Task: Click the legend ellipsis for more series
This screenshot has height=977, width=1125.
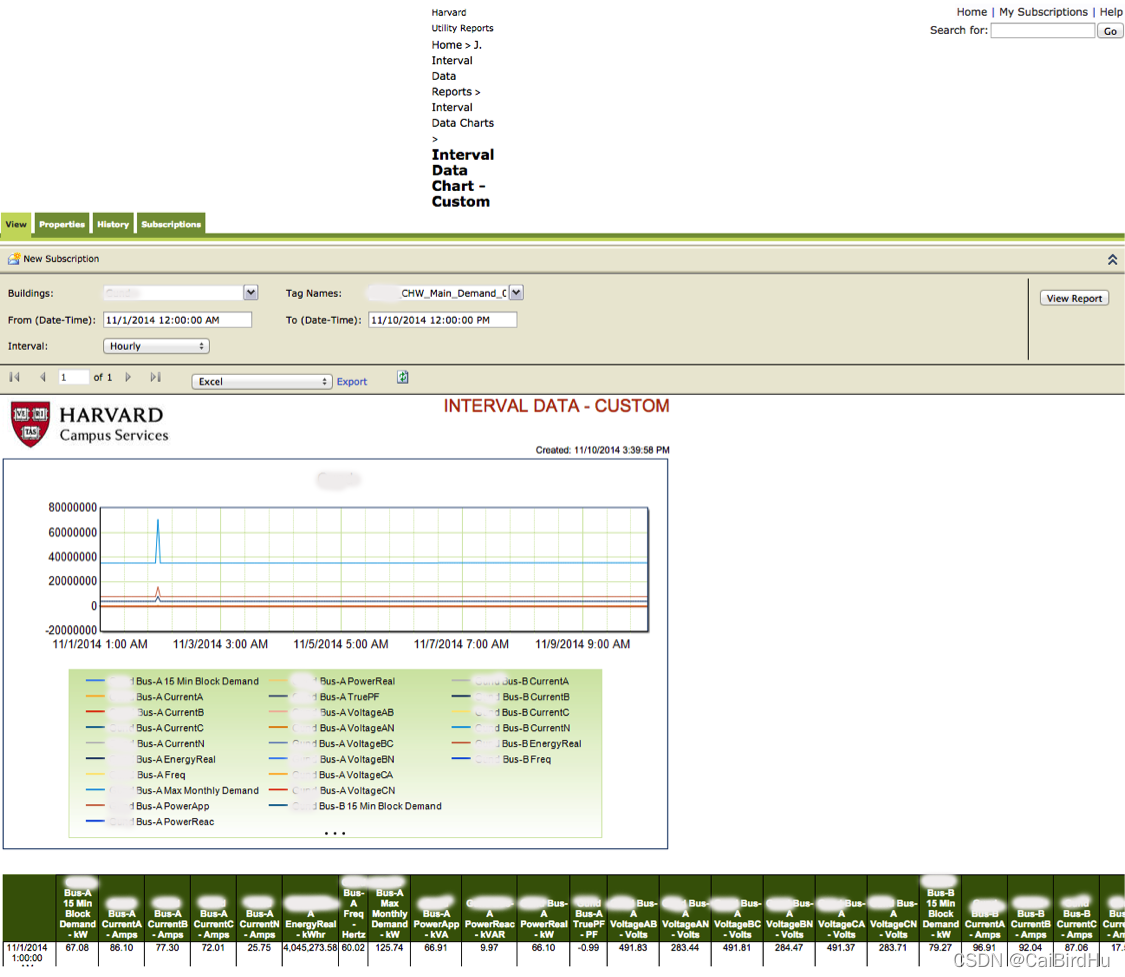Action: [x=335, y=834]
